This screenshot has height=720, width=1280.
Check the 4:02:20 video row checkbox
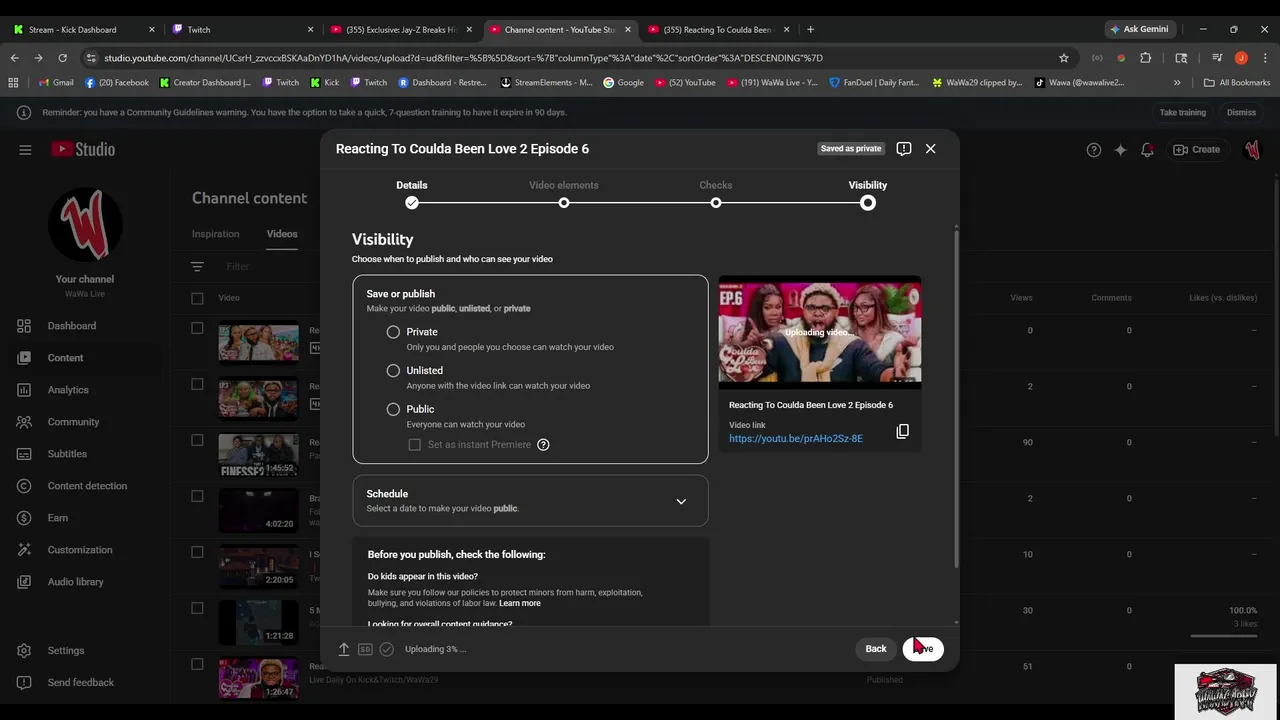tap(197, 496)
